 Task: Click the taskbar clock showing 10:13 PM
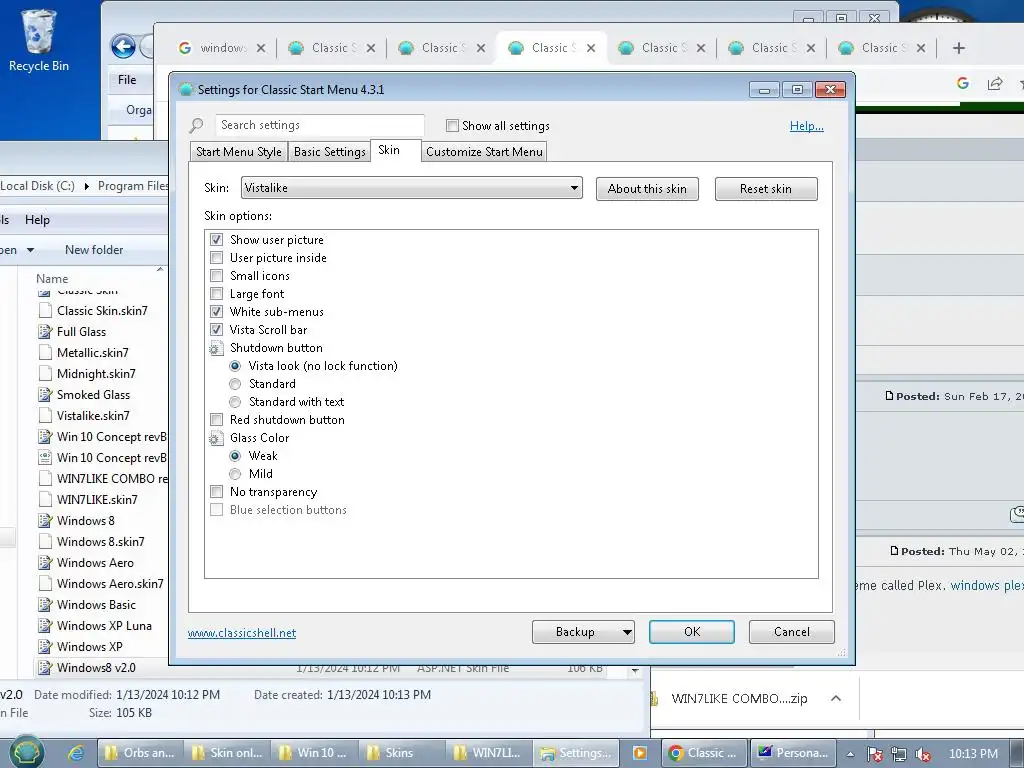pos(973,754)
